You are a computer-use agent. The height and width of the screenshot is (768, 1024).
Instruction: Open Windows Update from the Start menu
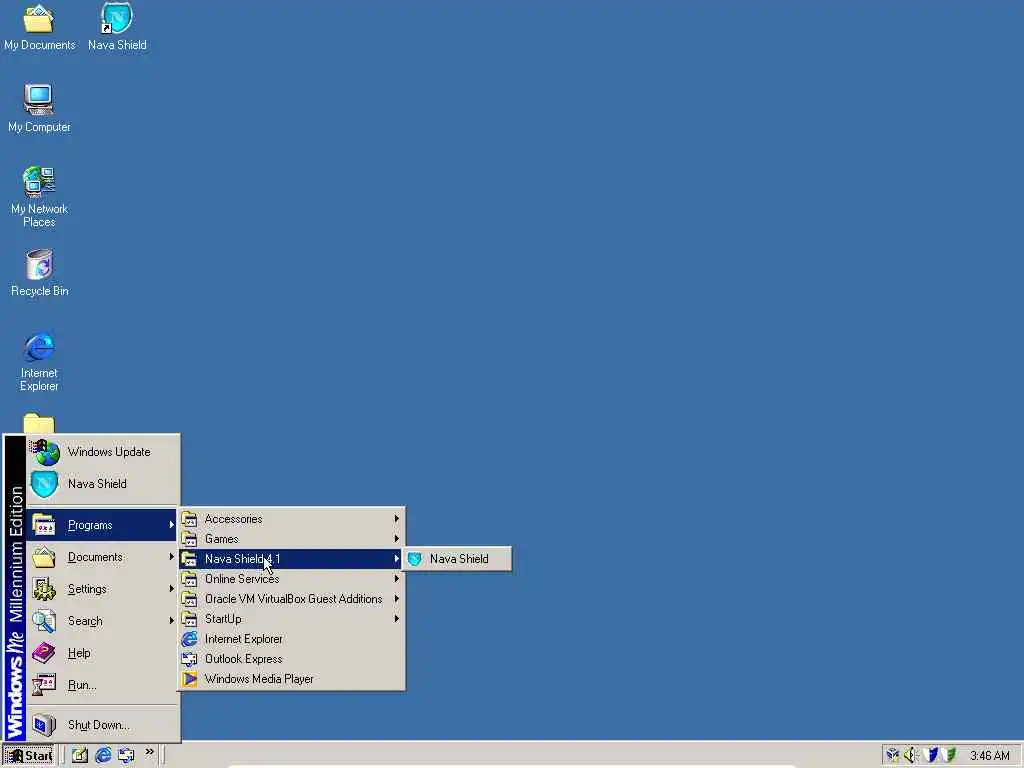[x=103, y=452]
